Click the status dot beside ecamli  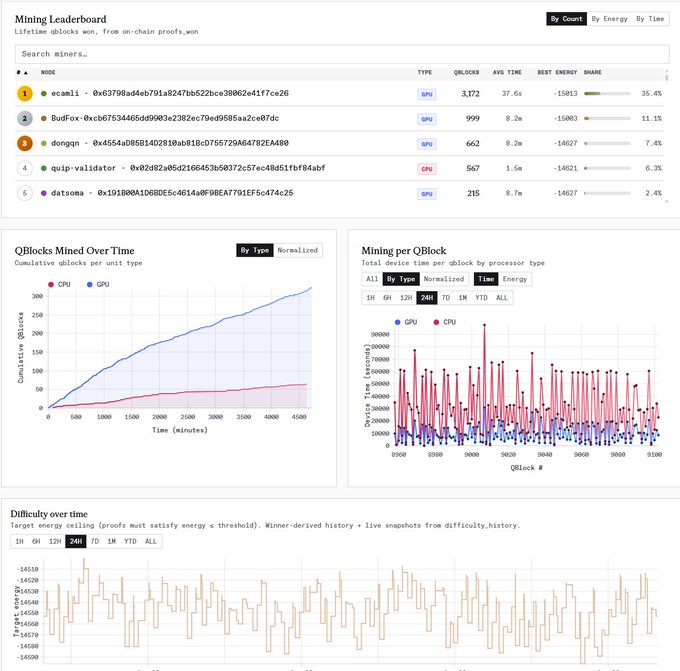tap(43, 93)
